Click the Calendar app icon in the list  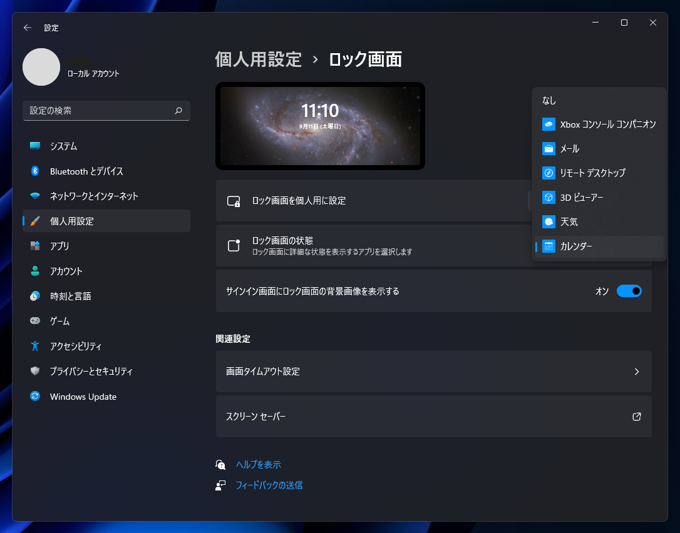coord(549,246)
